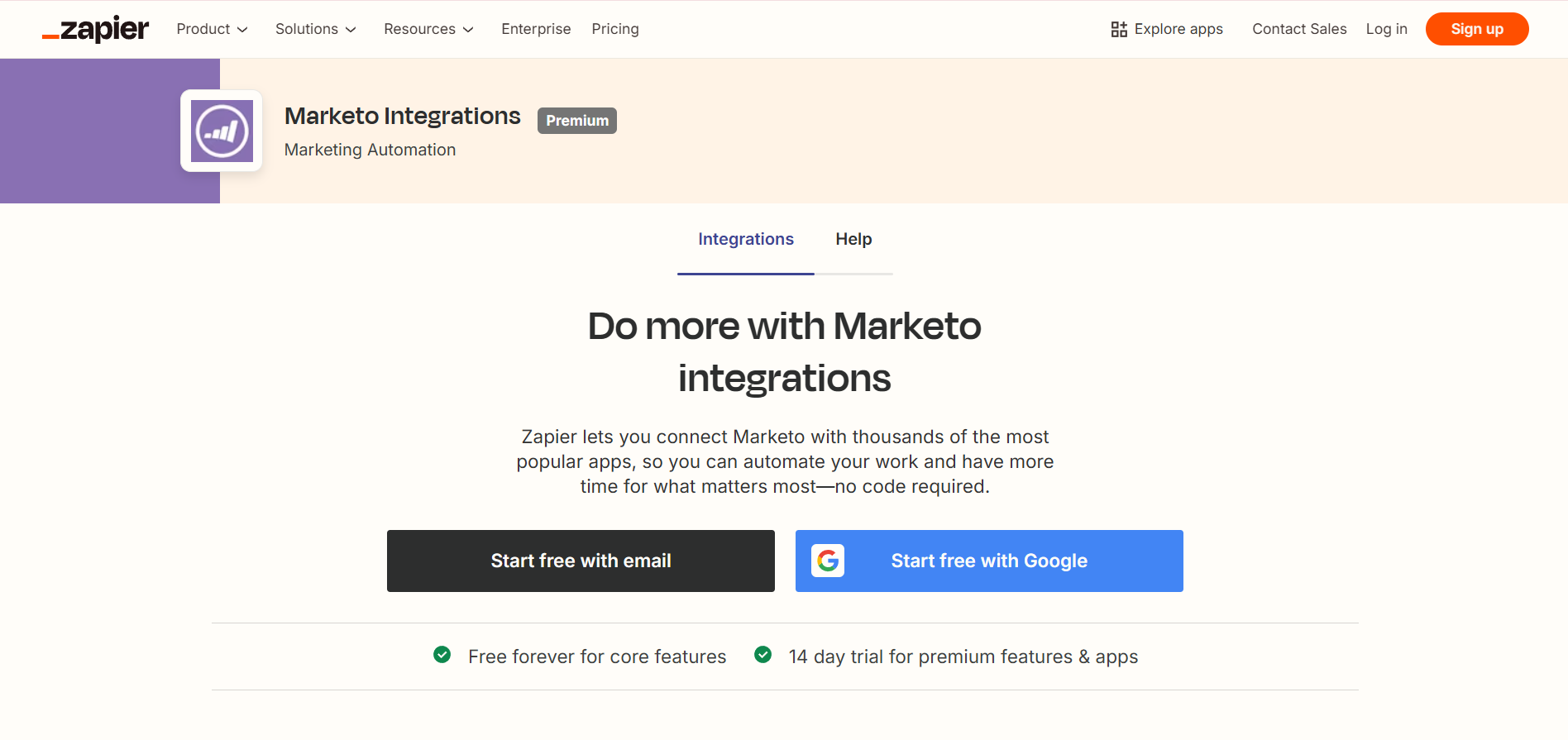The height and width of the screenshot is (740, 1568).
Task: Click the Google logo icon
Action: pyautogui.click(x=828, y=561)
